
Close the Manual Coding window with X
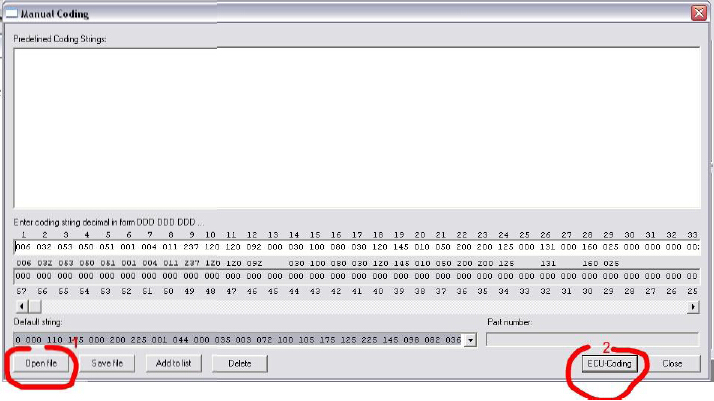tap(698, 14)
